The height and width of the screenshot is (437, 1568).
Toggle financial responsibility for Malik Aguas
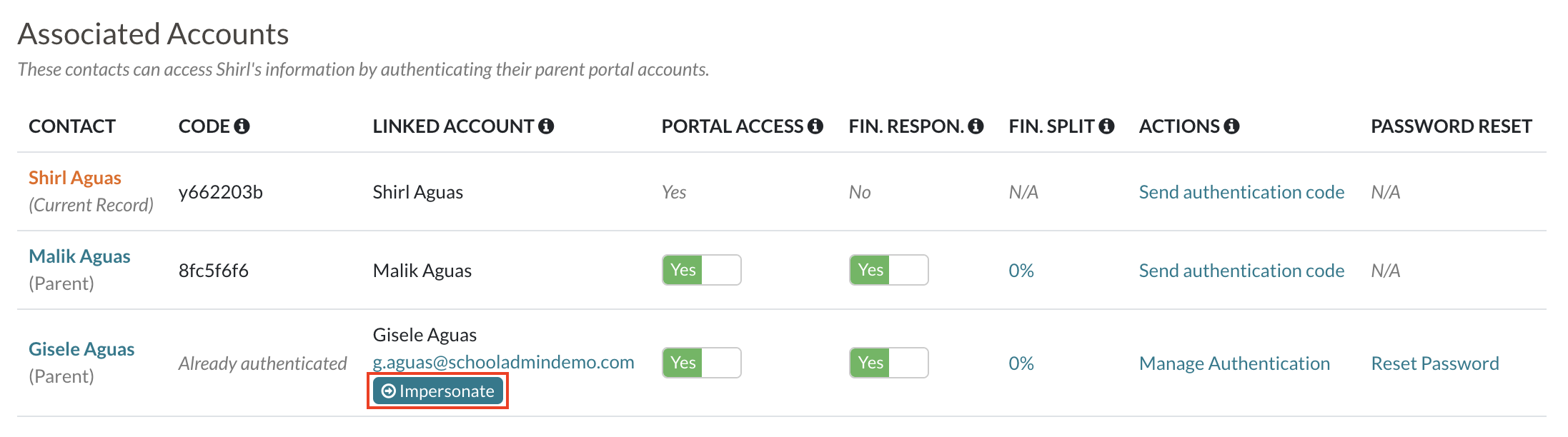coord(889,270)
